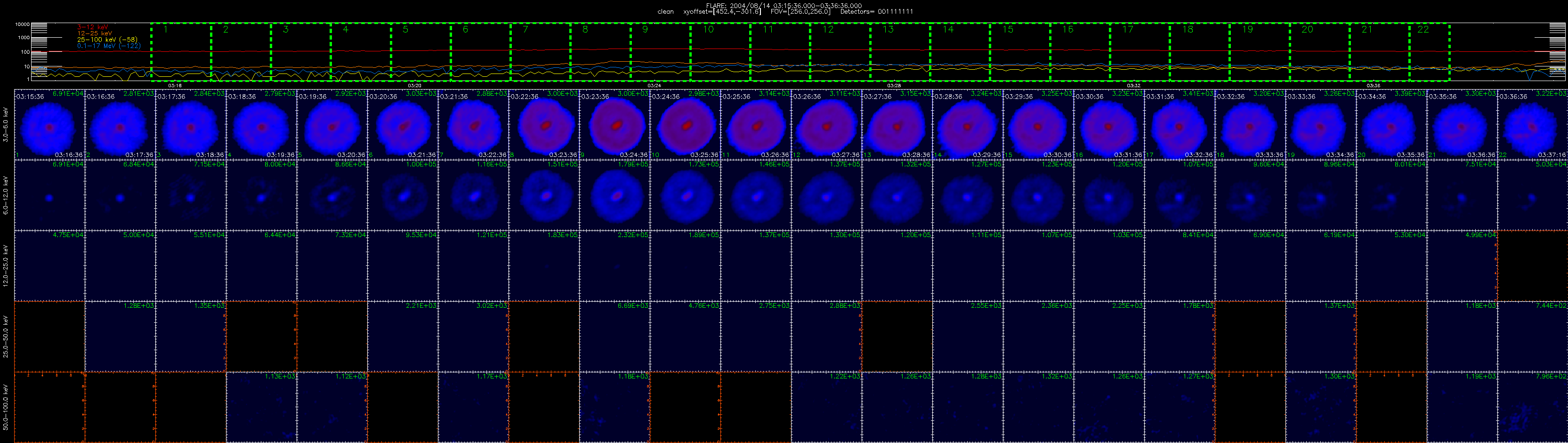The height and width of the screenshot is (443, 1568).
Task: Click the '12.0-25.0 keV' row label
Action: 6,266
